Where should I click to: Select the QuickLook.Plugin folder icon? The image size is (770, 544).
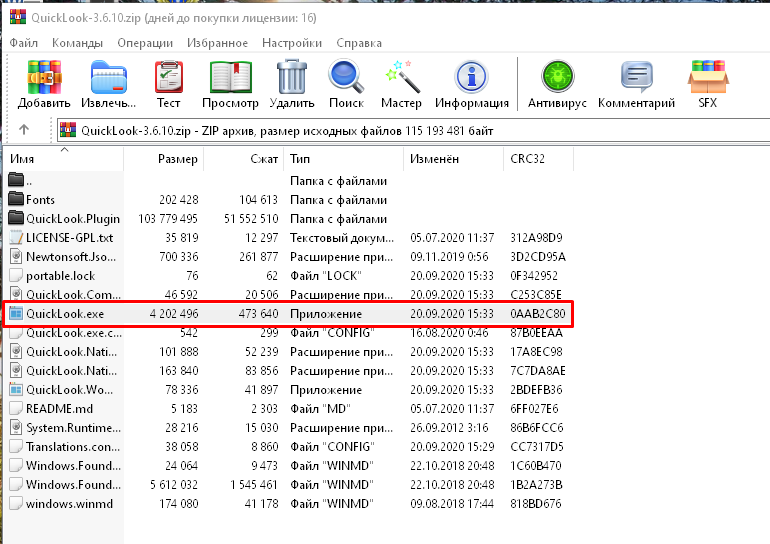click(x=16, y=218)
